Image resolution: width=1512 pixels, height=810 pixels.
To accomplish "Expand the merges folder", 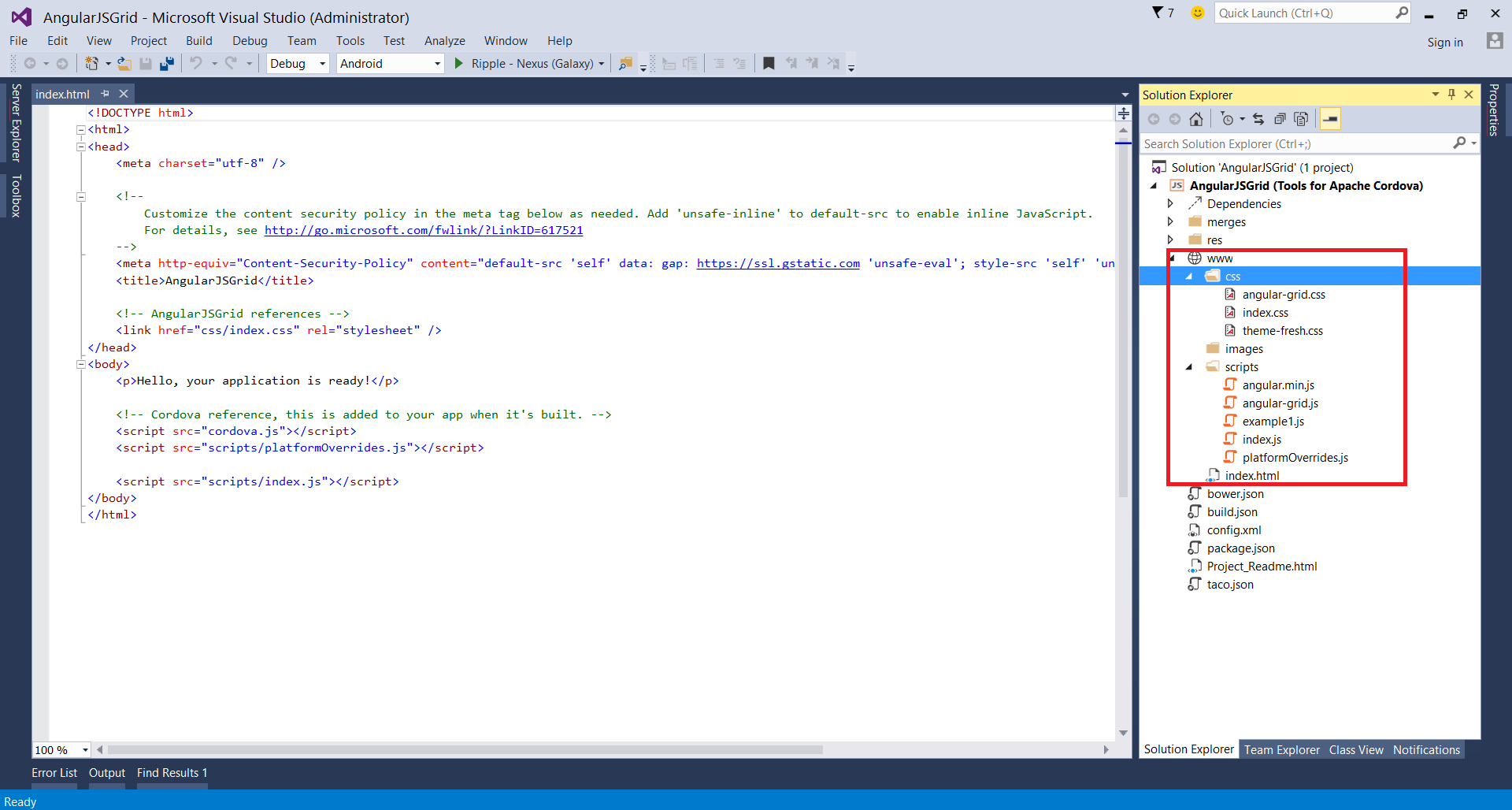I will coord(1170,221).
